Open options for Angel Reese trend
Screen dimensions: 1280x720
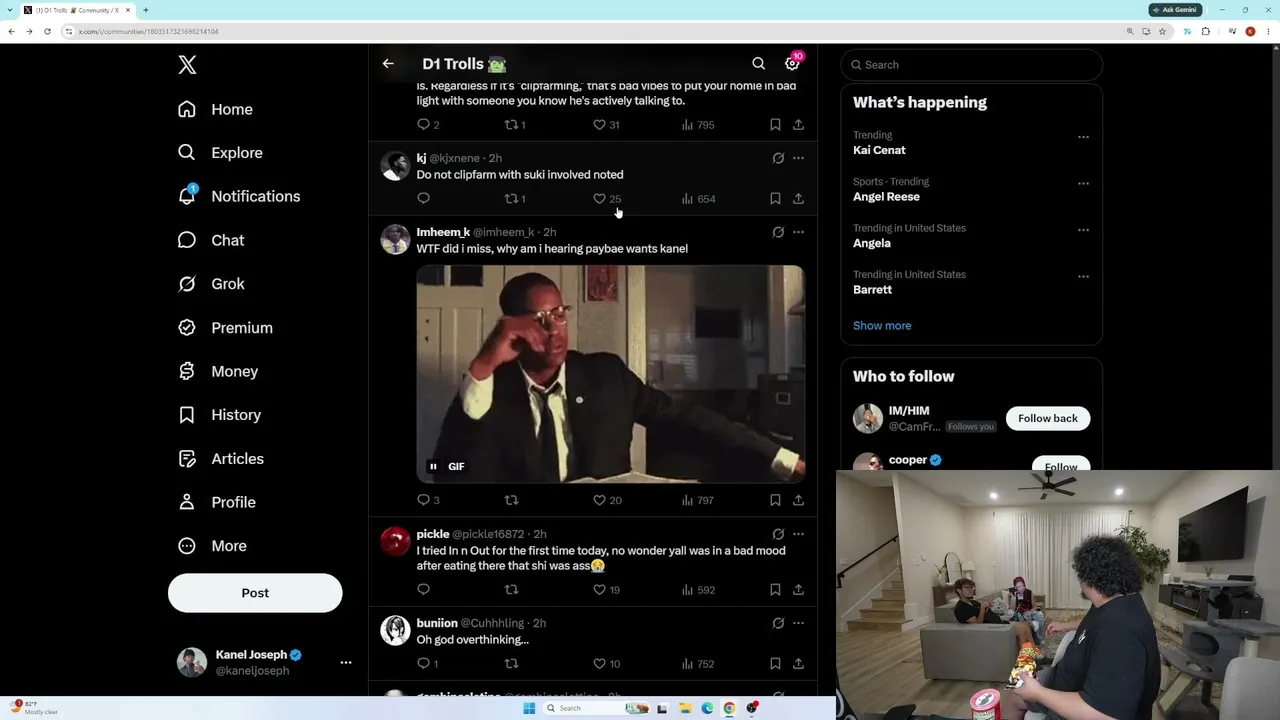pos(1083,184)
